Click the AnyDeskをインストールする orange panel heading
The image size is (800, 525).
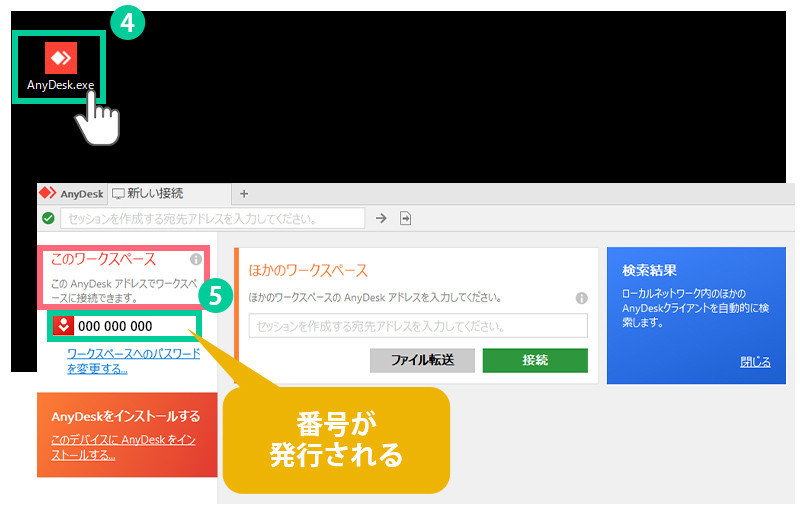click(125, 416)
